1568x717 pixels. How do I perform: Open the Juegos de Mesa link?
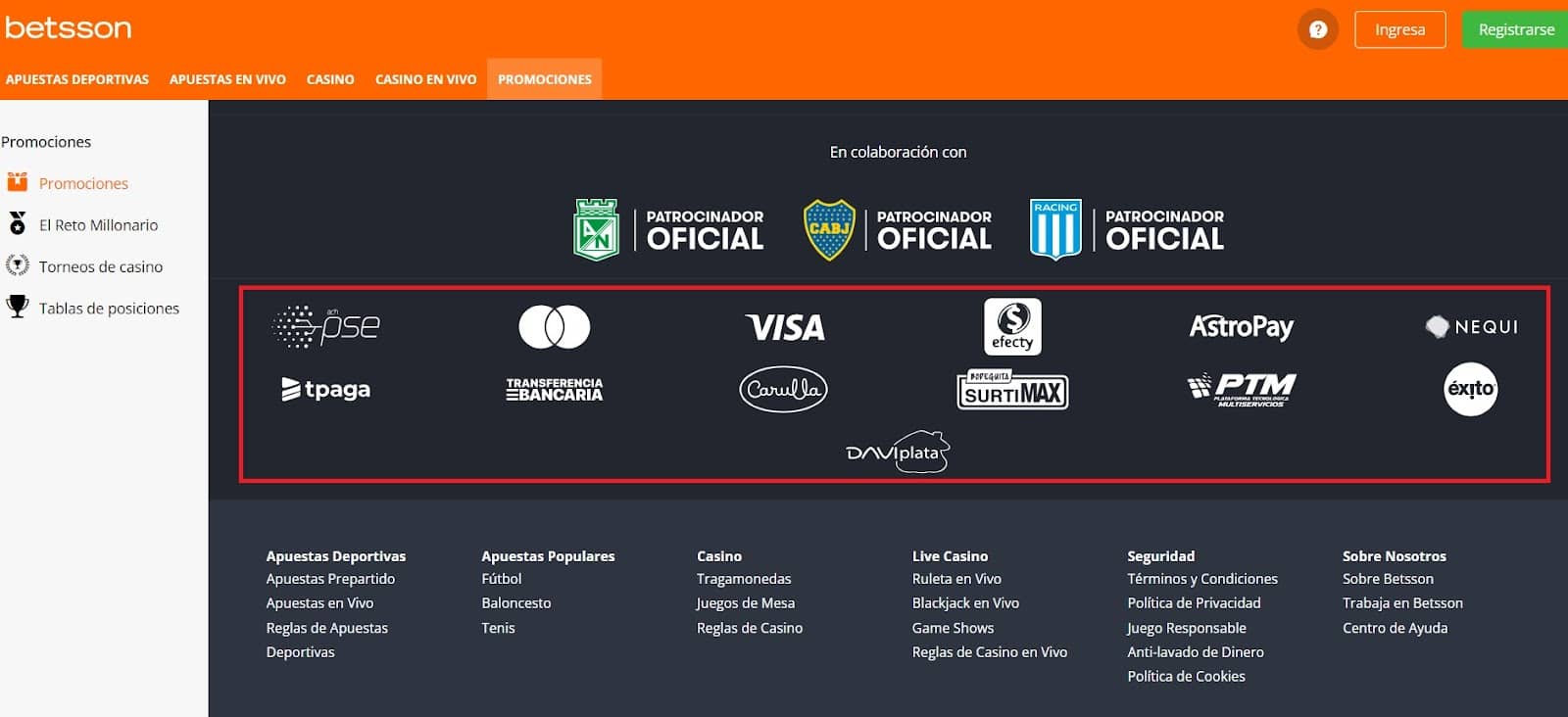pos(746,603)
